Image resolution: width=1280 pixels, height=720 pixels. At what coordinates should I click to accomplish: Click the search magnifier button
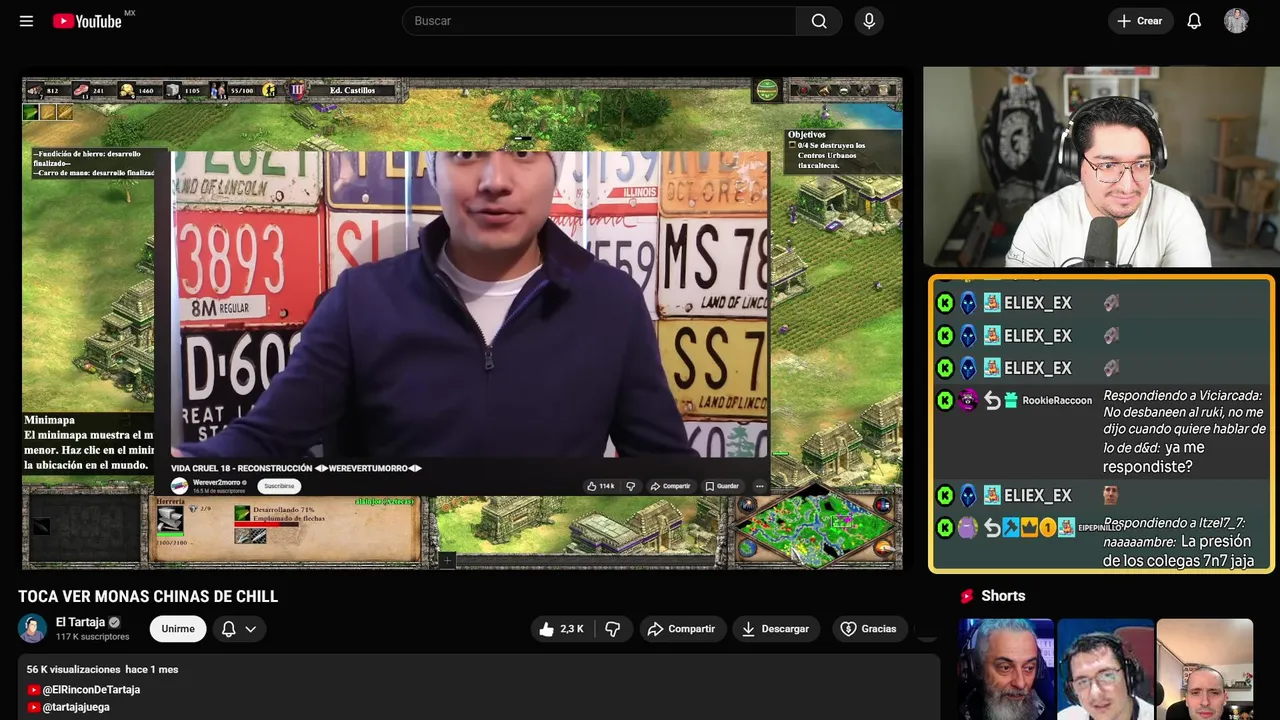click(x=819, y=21)
